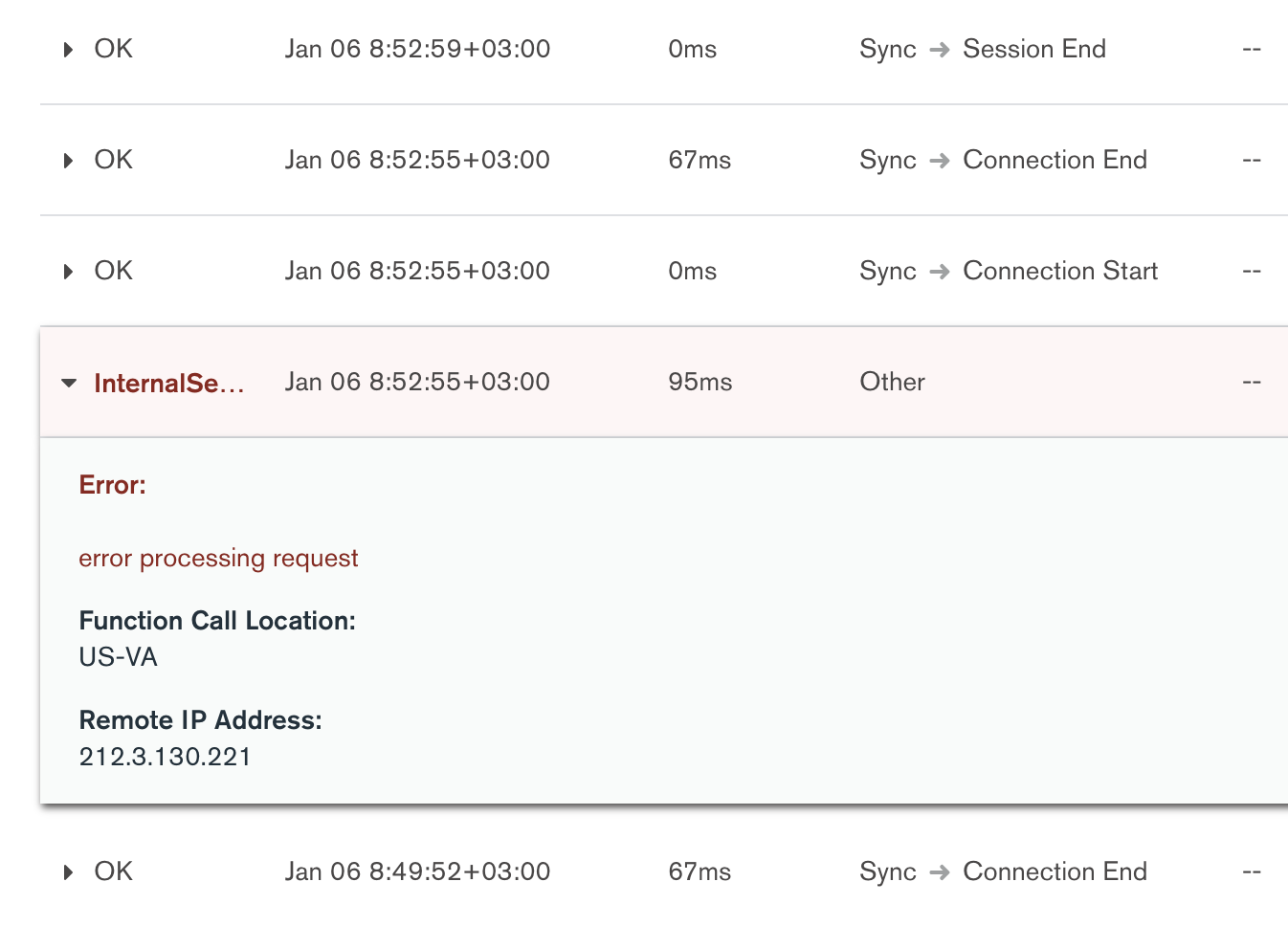
Task: Click the remote IP address 212.3.130.221
Action: point(165,757)
